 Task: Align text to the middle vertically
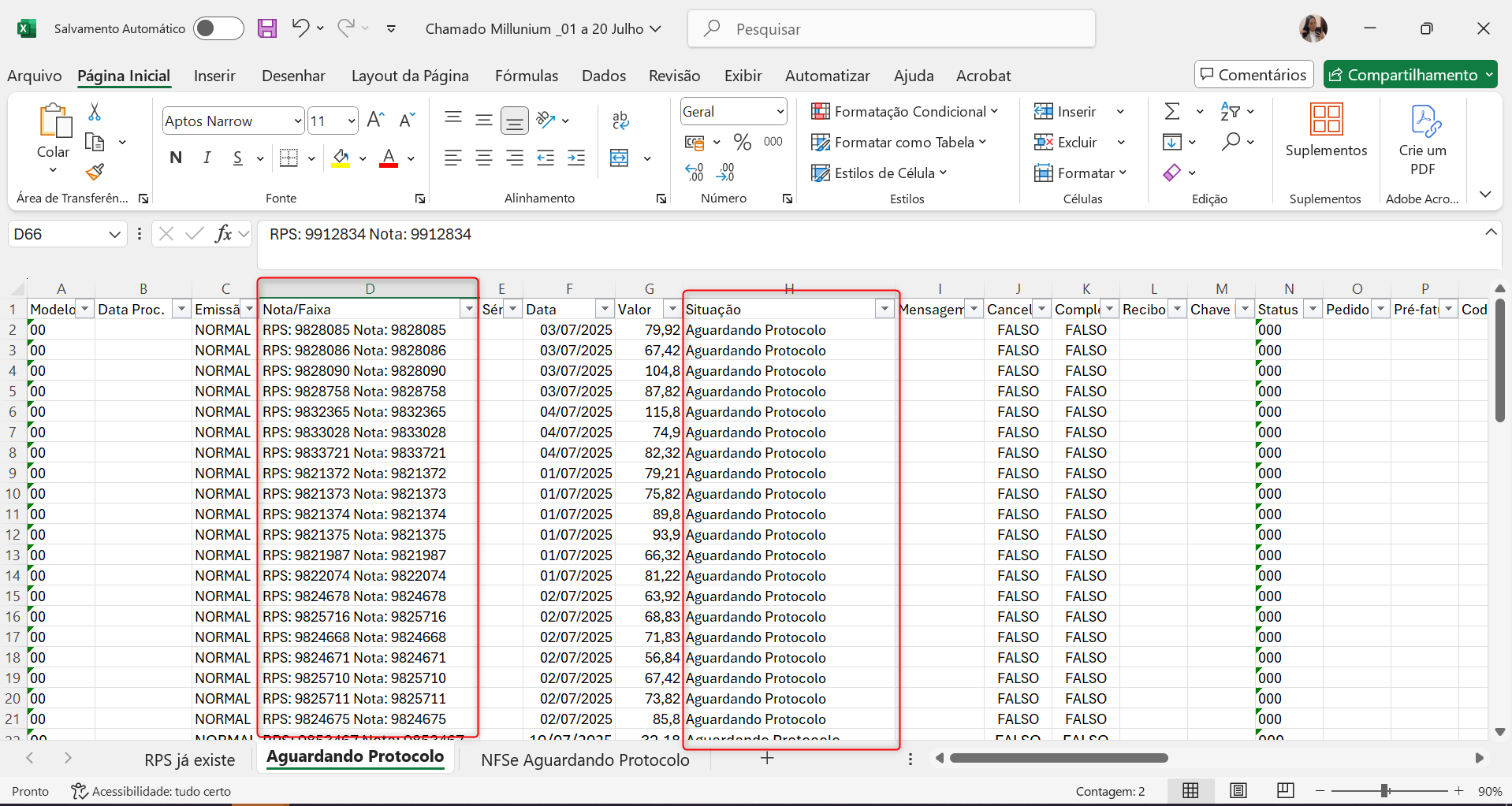pos(484,120)
